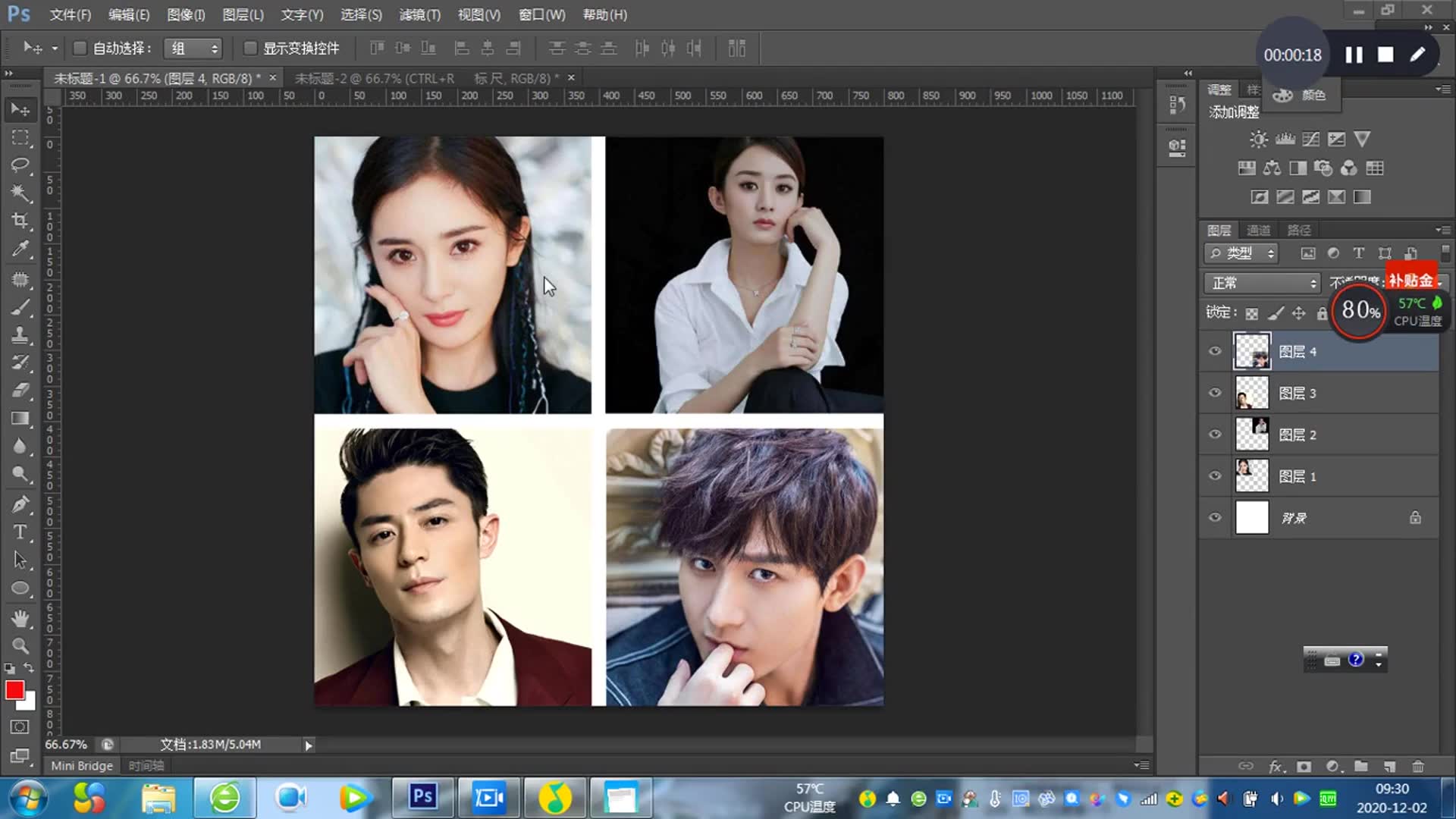Select the Horizontal Type tool
Screen dimensions: 1456x819
pyautogui.click(x=20, y=532)
